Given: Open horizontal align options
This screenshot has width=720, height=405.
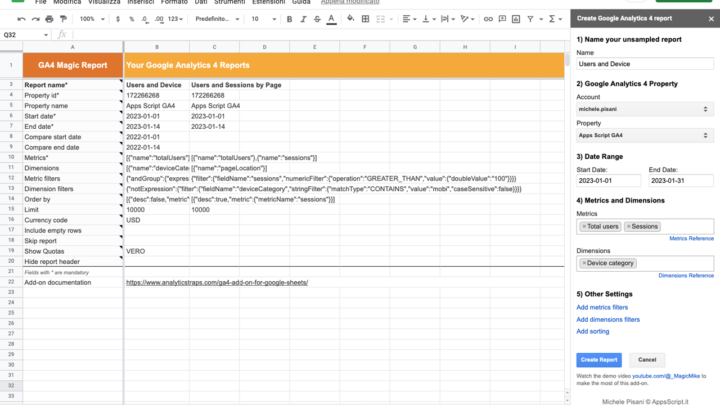Looking at the screenshot, I should pyautogui.click(x=409, y=19).
